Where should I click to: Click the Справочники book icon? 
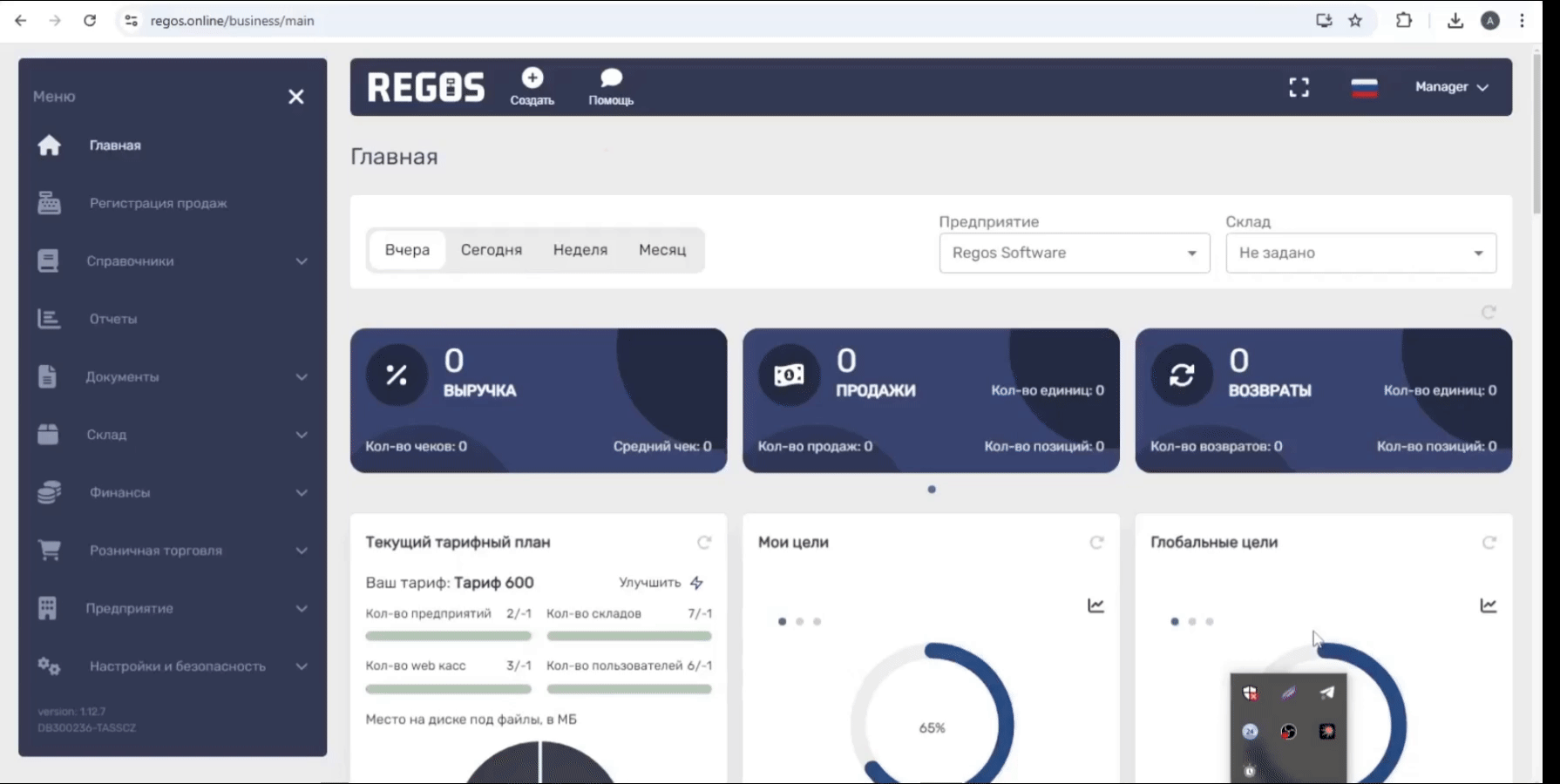tap(48, 260)
